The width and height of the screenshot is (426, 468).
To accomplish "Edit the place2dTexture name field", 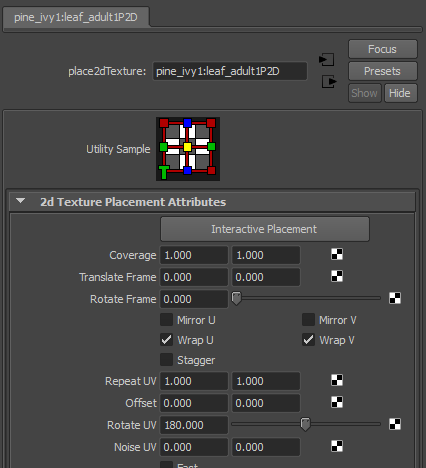I will tap(230, 71).
